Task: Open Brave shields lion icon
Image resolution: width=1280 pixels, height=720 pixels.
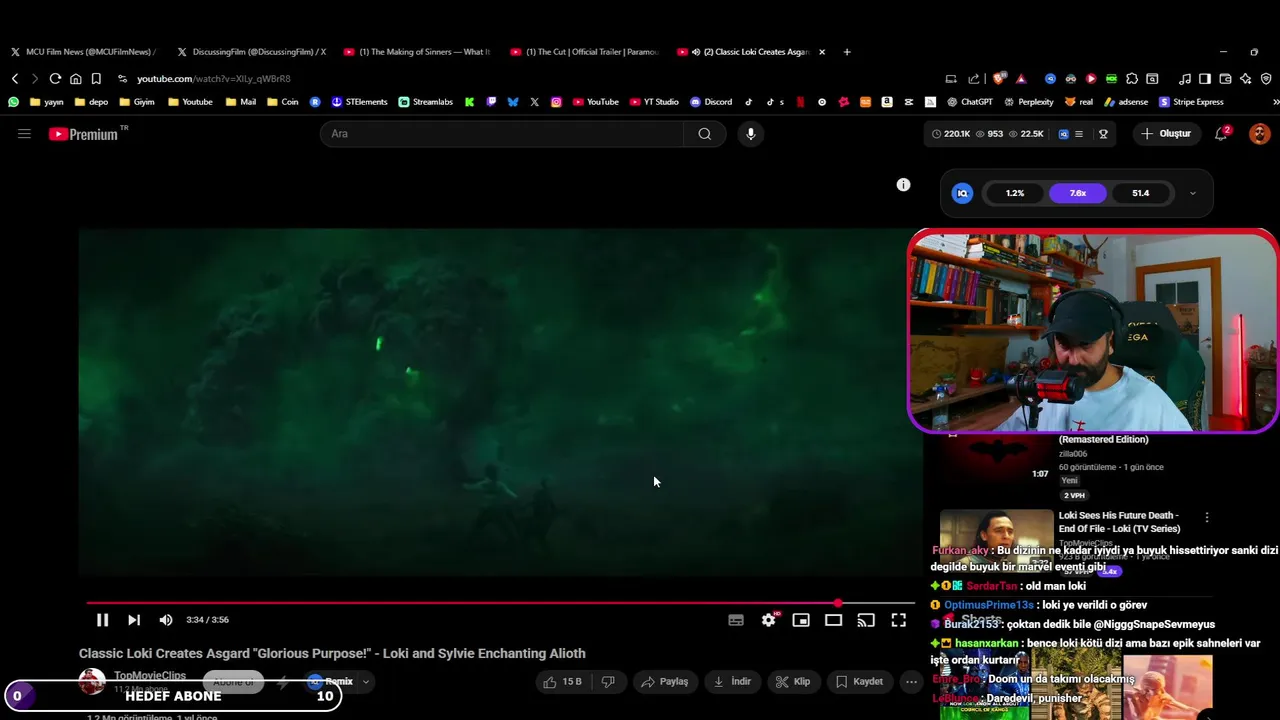Action: point(999,79)
